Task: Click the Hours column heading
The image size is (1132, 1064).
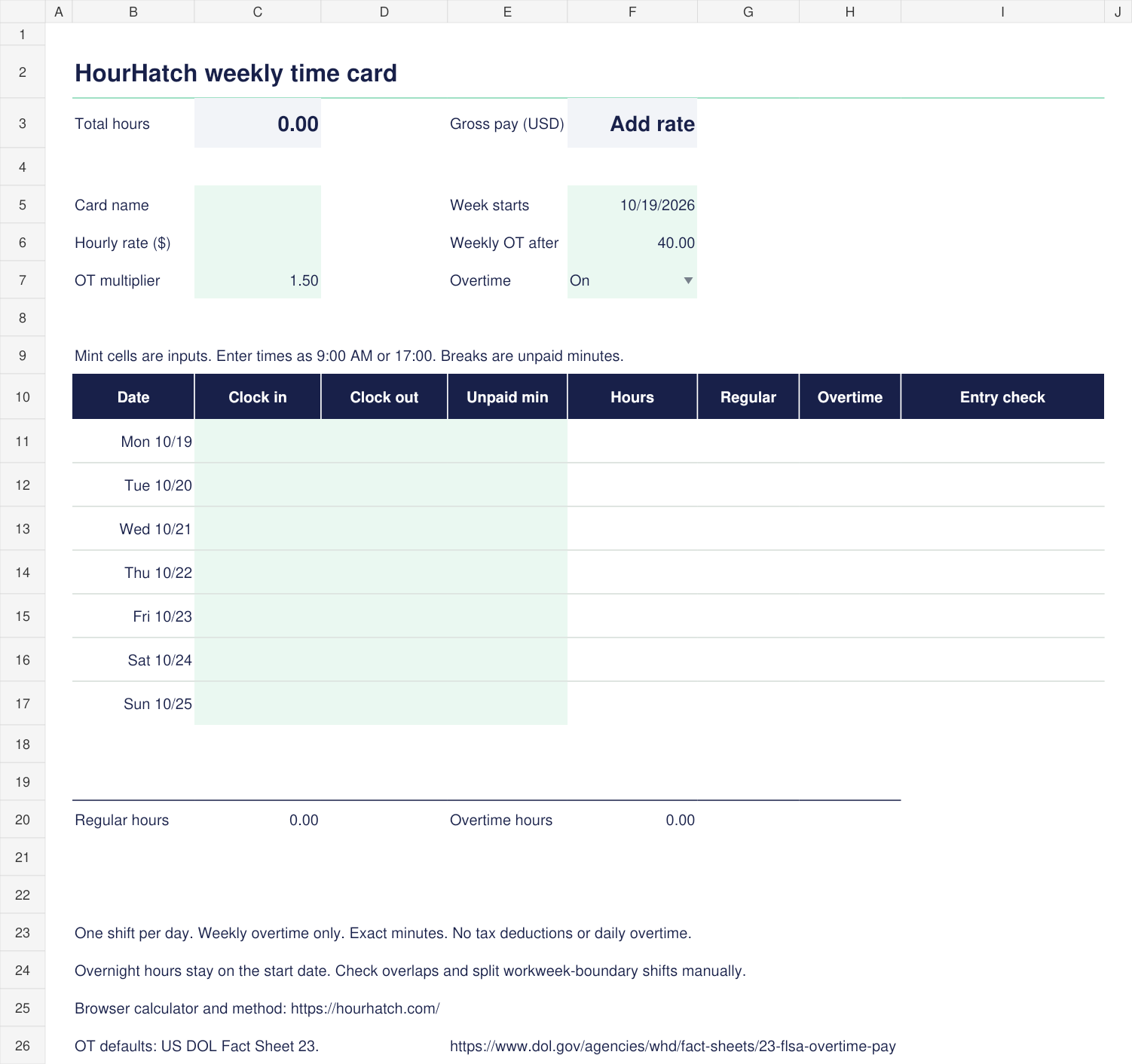Action: [632, 397]
